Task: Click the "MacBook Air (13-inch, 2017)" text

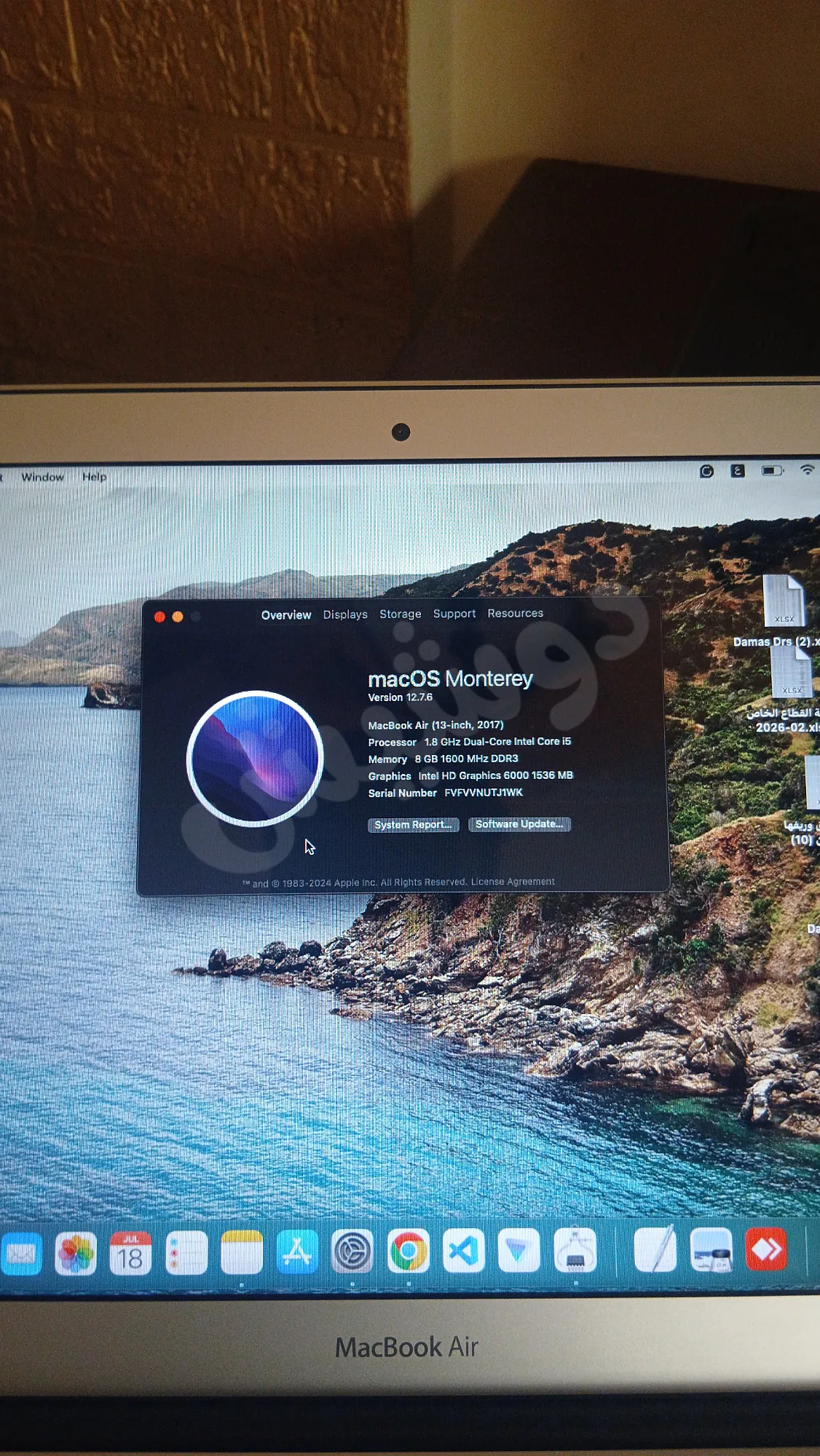Action: pos(436,725)
